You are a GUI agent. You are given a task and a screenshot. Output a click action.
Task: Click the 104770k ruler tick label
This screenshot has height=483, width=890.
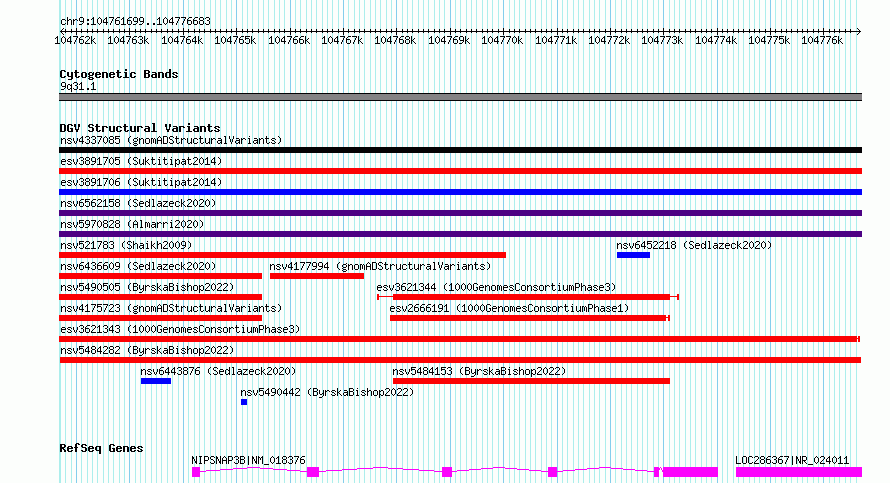pos(502,41)
